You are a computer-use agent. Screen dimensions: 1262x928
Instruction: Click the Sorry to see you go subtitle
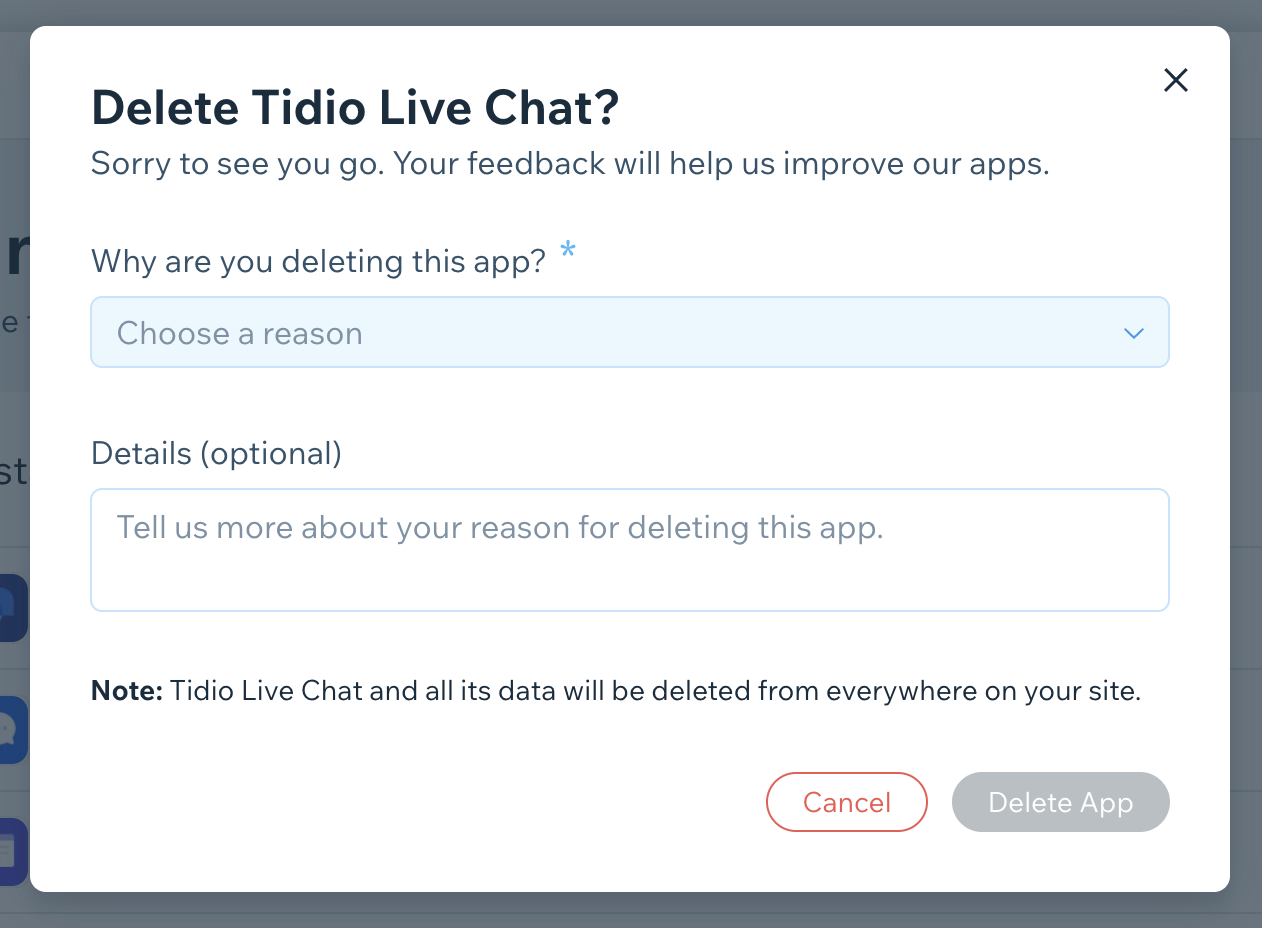pos(570,163)
